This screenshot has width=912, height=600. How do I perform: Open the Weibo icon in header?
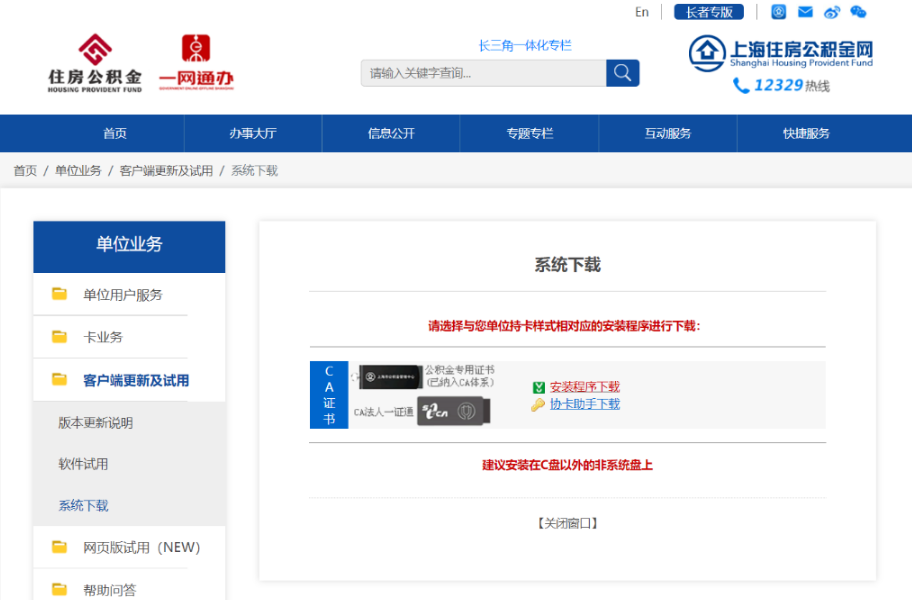832,12
